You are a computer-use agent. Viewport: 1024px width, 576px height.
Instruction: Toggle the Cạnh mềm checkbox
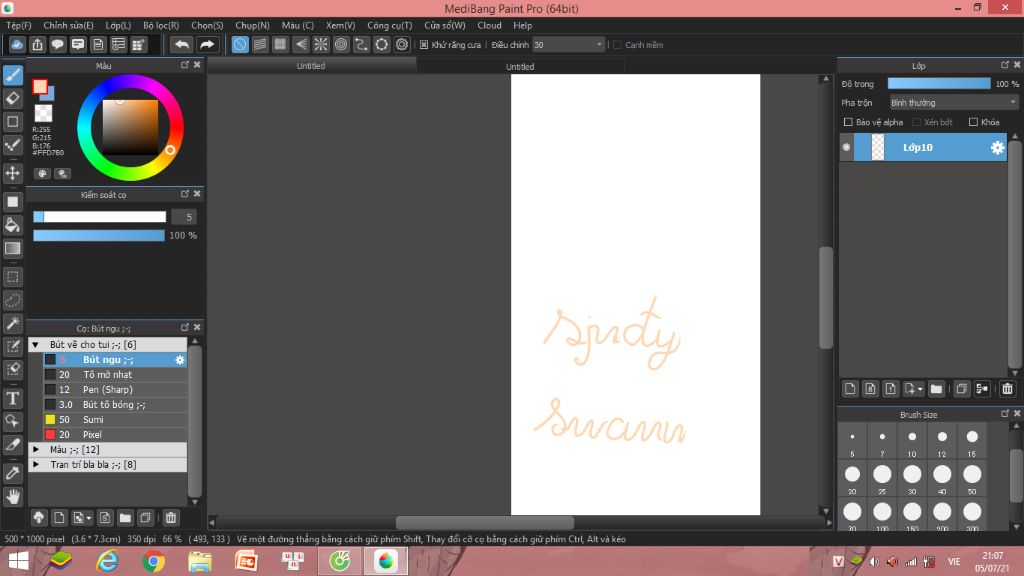pyautogui.click(x=617, y=45)
